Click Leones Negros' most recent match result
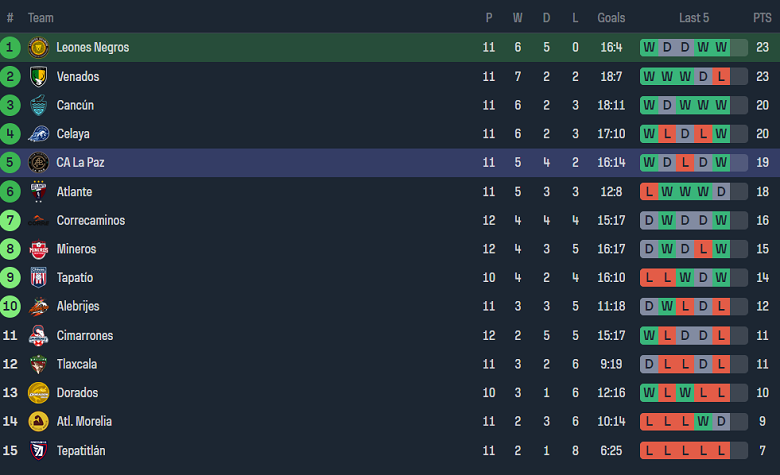This screenshot has height=475, width=780. click(x=722, y=47)
